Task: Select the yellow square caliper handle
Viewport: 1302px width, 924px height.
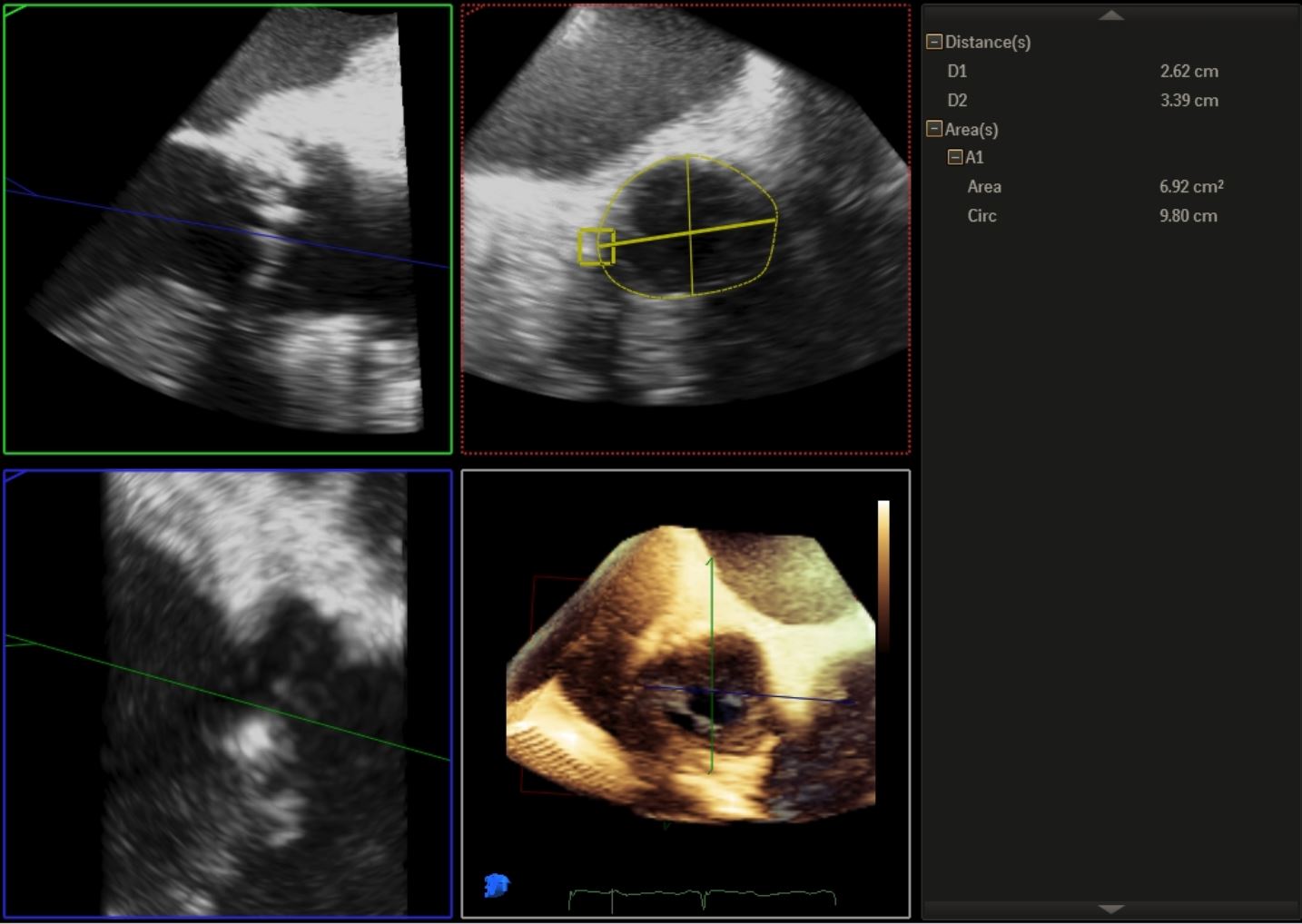Action: coord(596,247)
